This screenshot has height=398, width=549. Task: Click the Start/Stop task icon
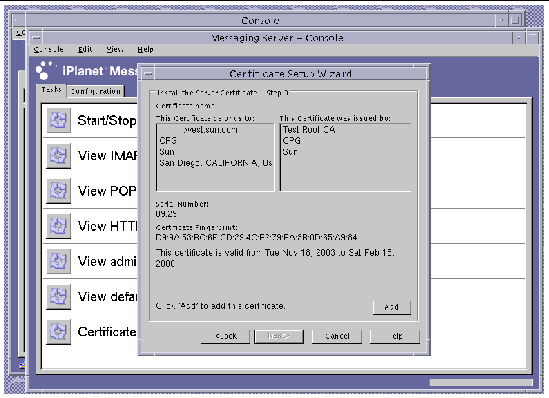coord(58,120)
